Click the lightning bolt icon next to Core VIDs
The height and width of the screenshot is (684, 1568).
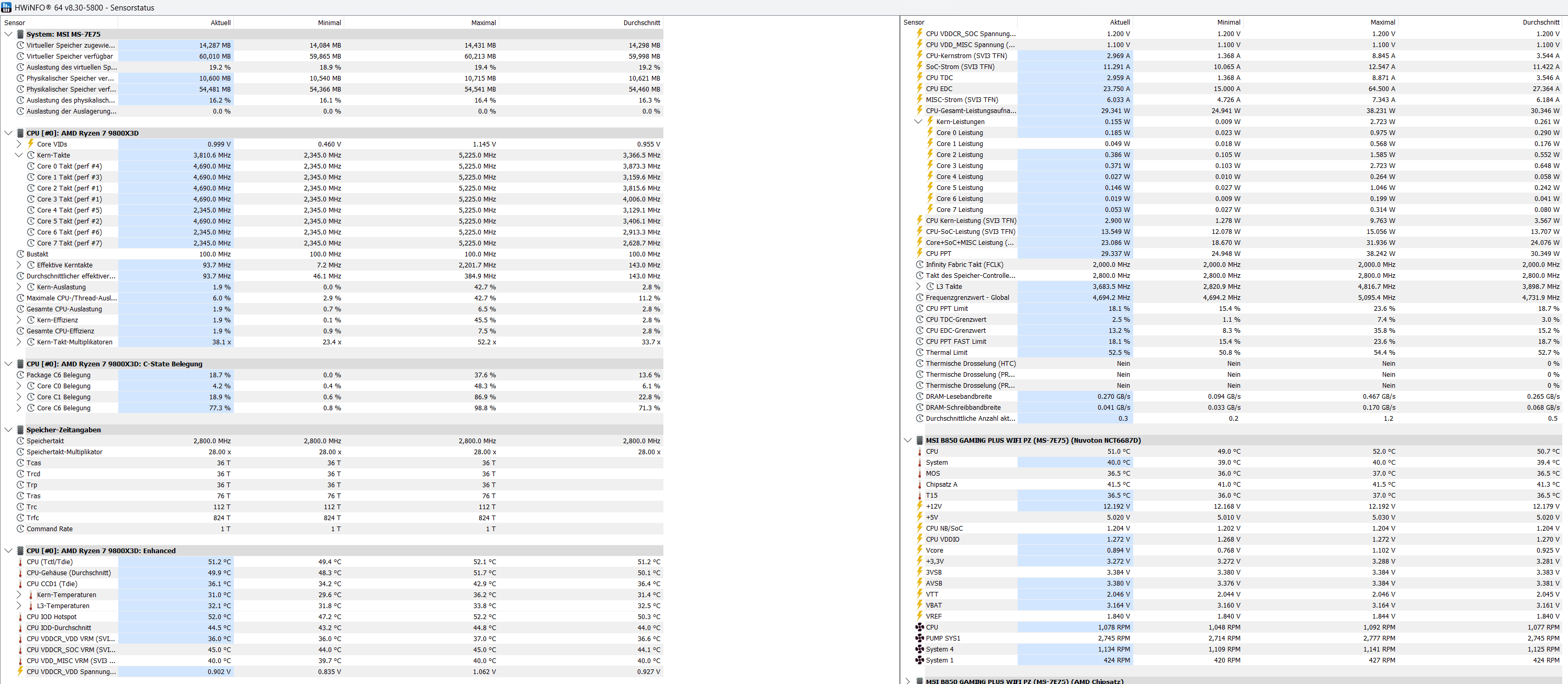click(x=31, y=144)
